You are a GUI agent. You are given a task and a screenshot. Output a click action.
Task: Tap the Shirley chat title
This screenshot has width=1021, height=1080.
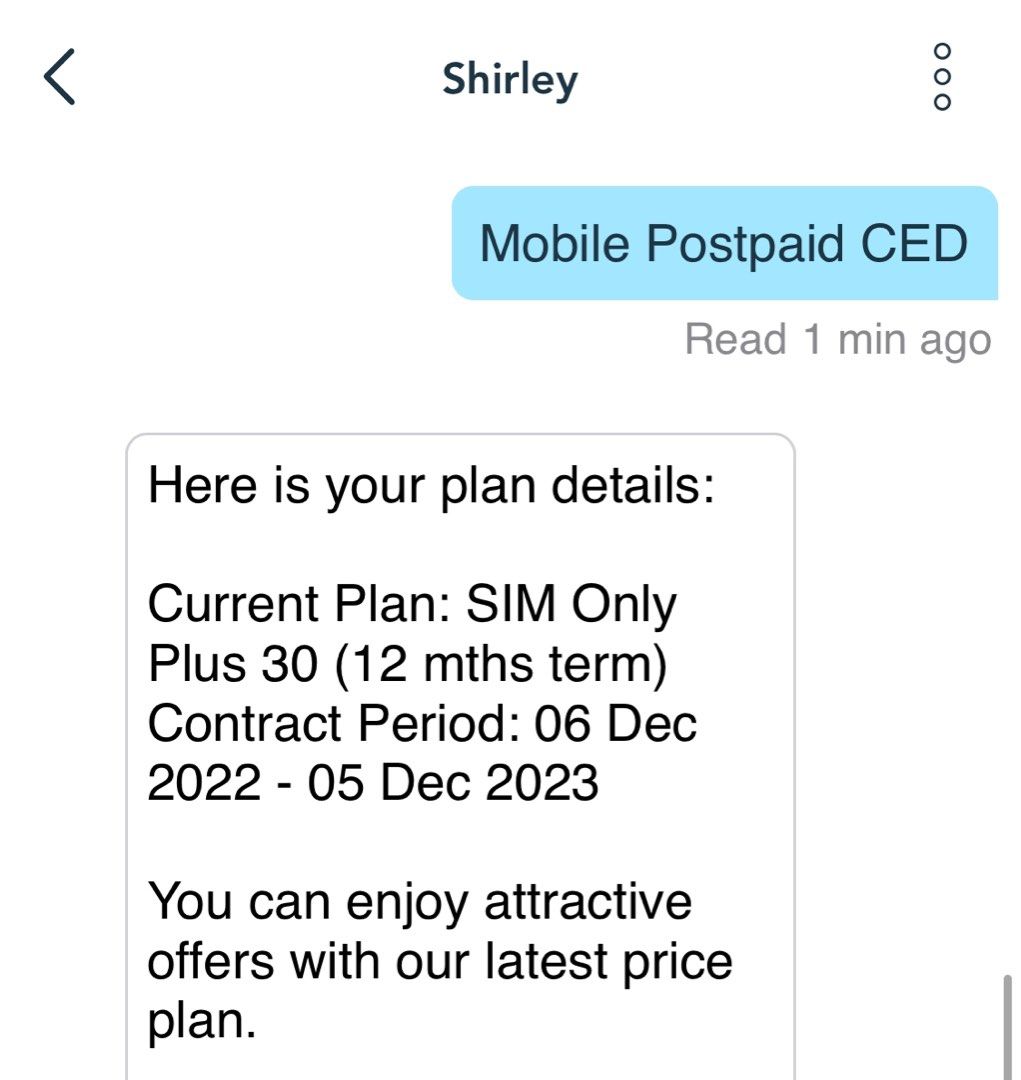[x=510, y=80]
